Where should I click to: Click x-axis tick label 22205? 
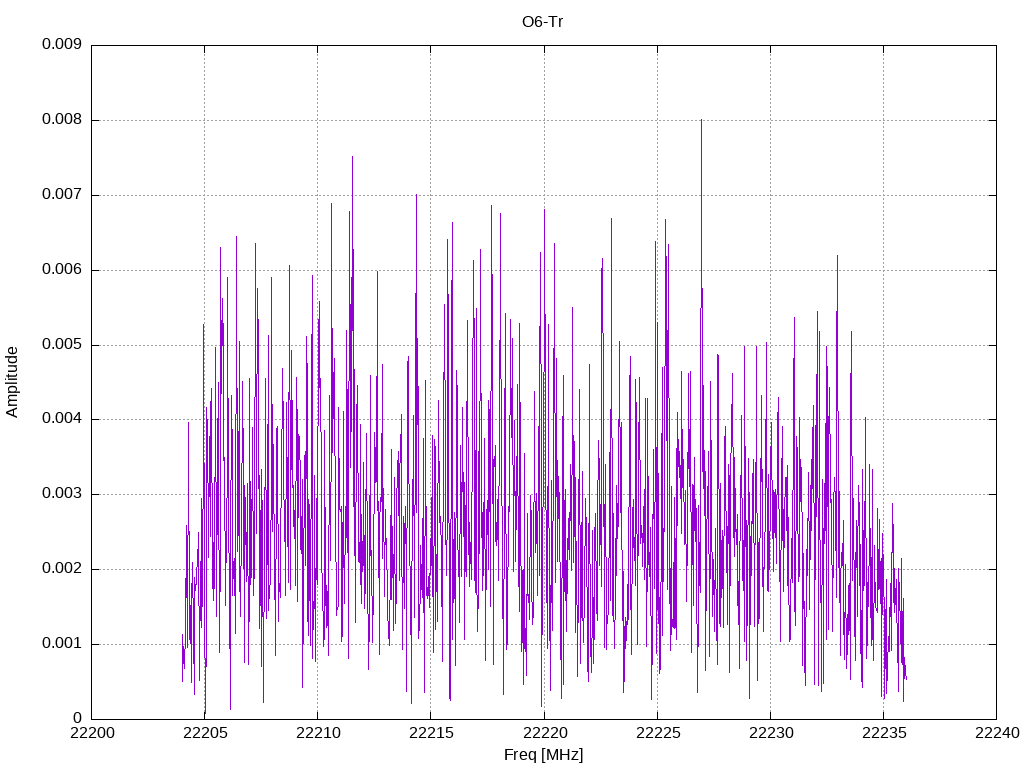[205, 733]
